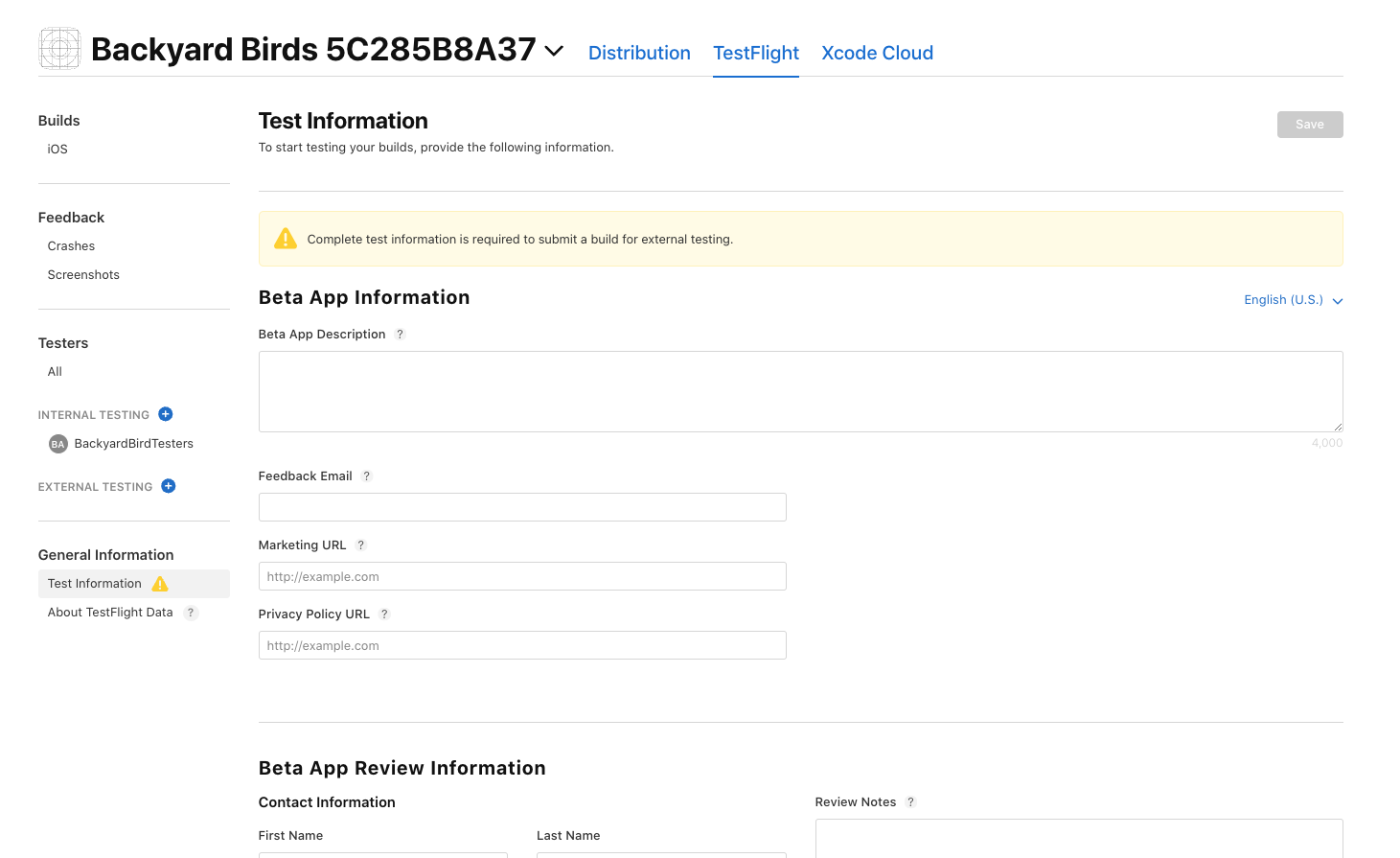Screen dimensions: 1400x858
Task: Click the 'General Information' sidebar heading
Action: (106, 555)
